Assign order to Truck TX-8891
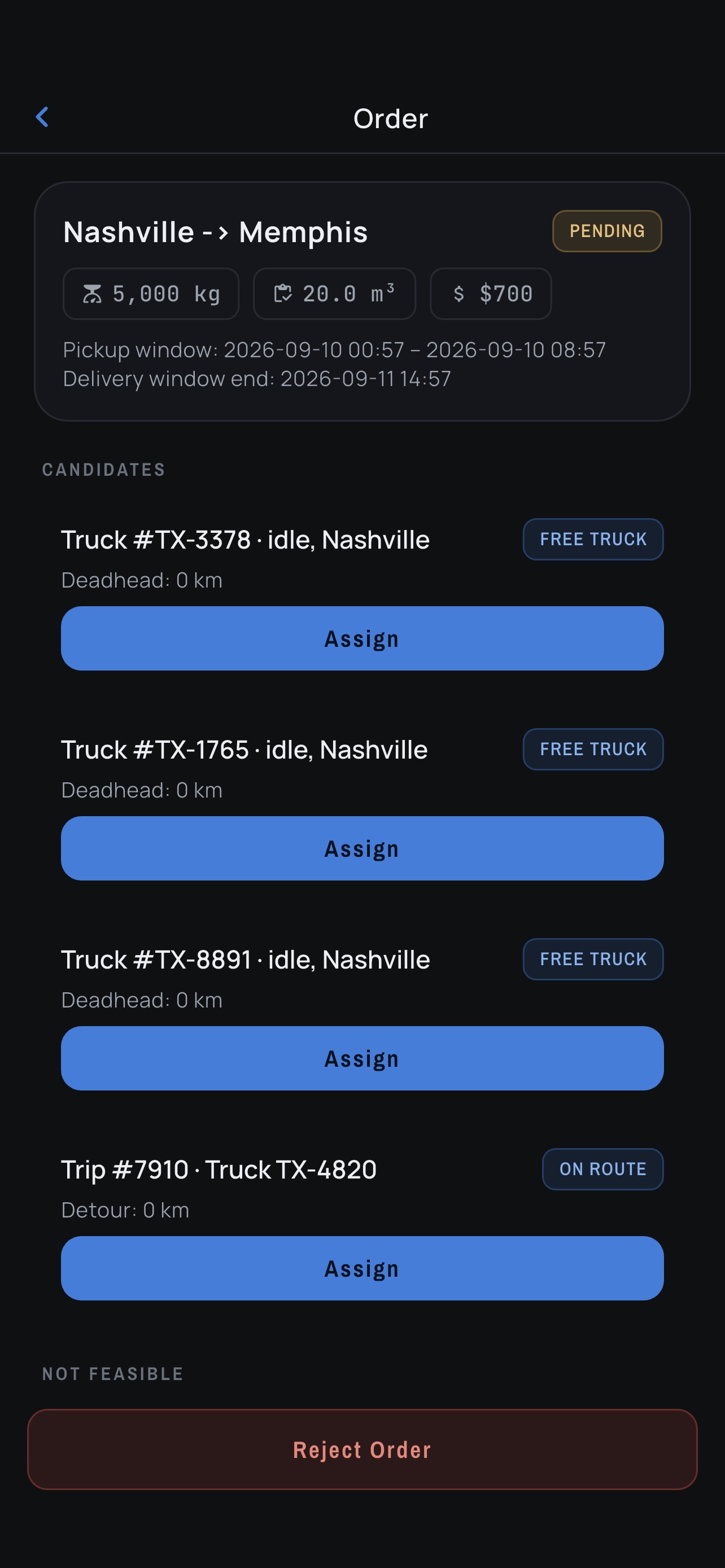 tap(362, 1058)
